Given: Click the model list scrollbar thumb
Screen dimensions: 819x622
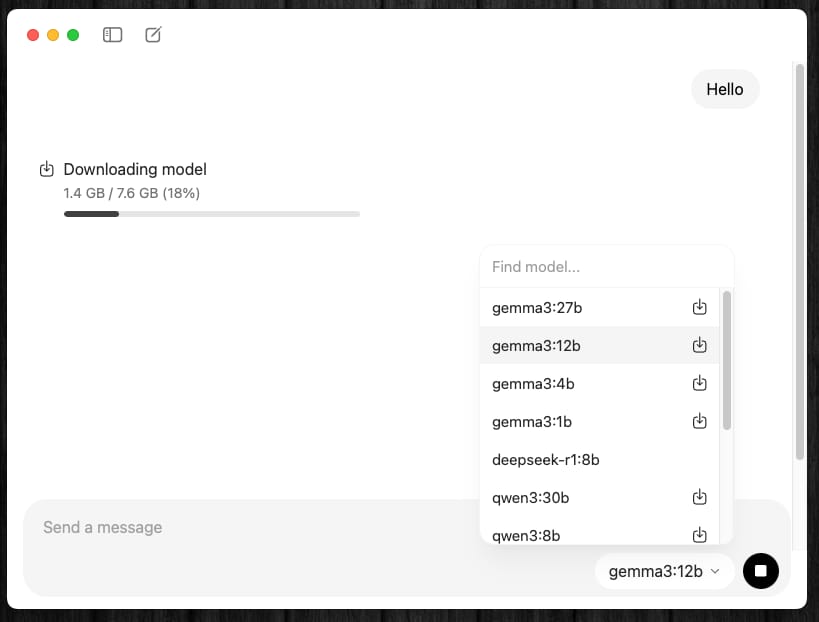Looking at the screenshot, I should click(727, 360).
